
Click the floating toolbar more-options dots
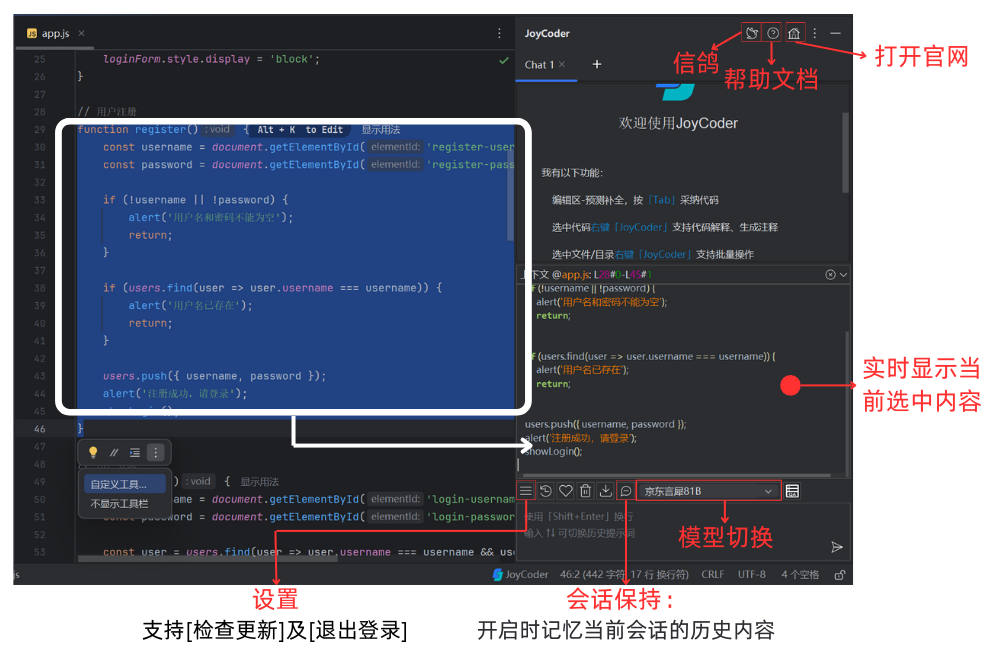(x=156, y=452)
